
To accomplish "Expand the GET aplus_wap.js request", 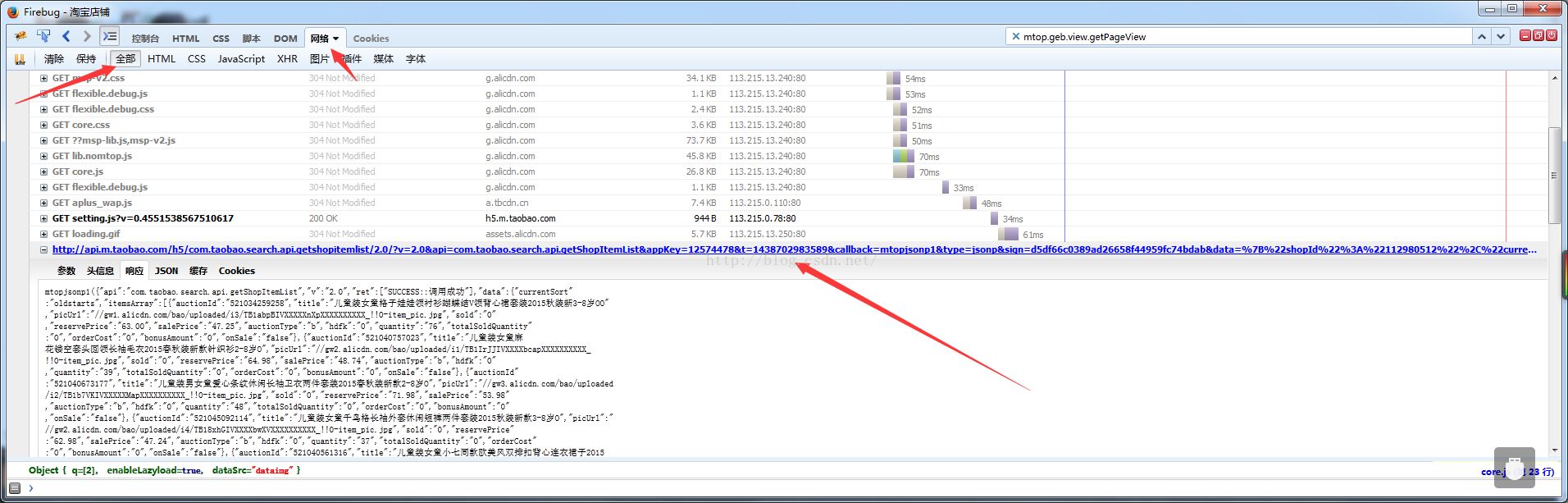I will pyautogui.click(x=43, y=203).
